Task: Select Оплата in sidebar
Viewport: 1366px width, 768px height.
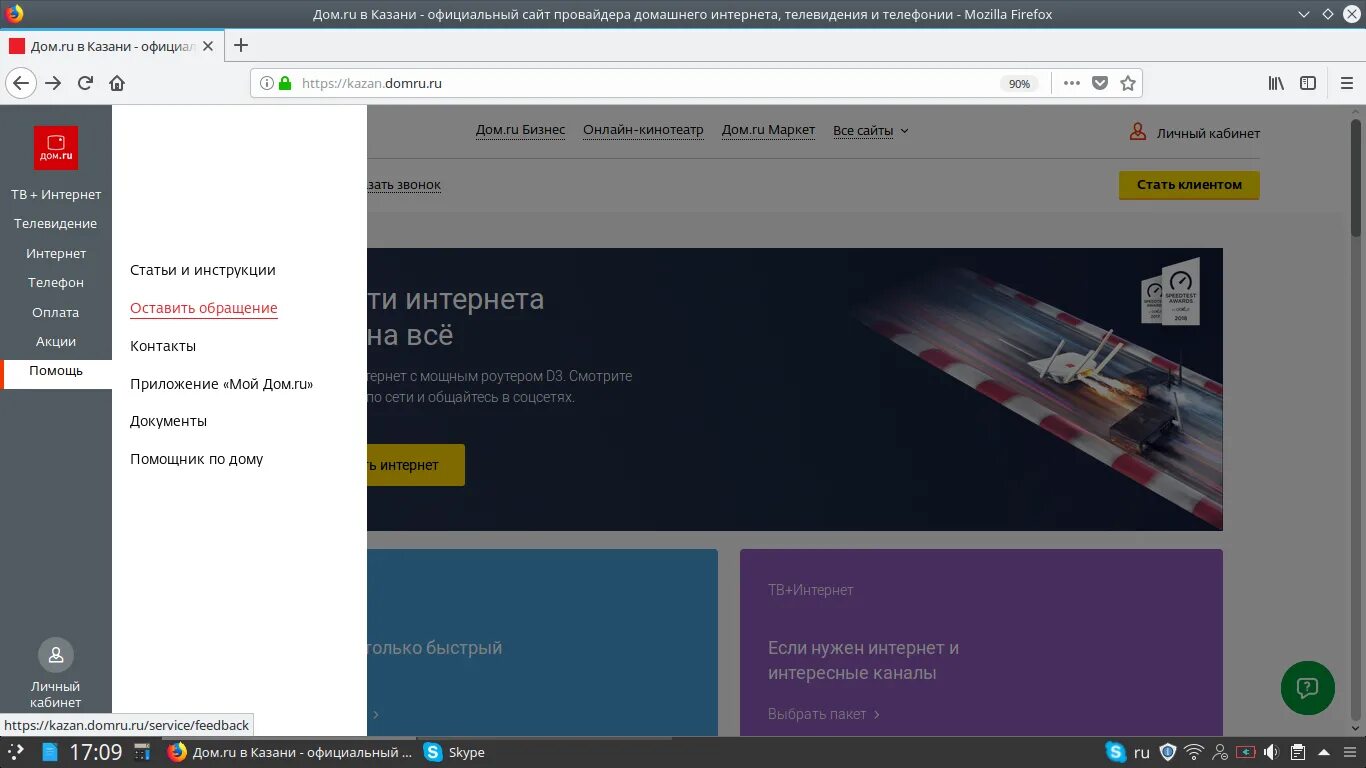Action: coord(56,312)
